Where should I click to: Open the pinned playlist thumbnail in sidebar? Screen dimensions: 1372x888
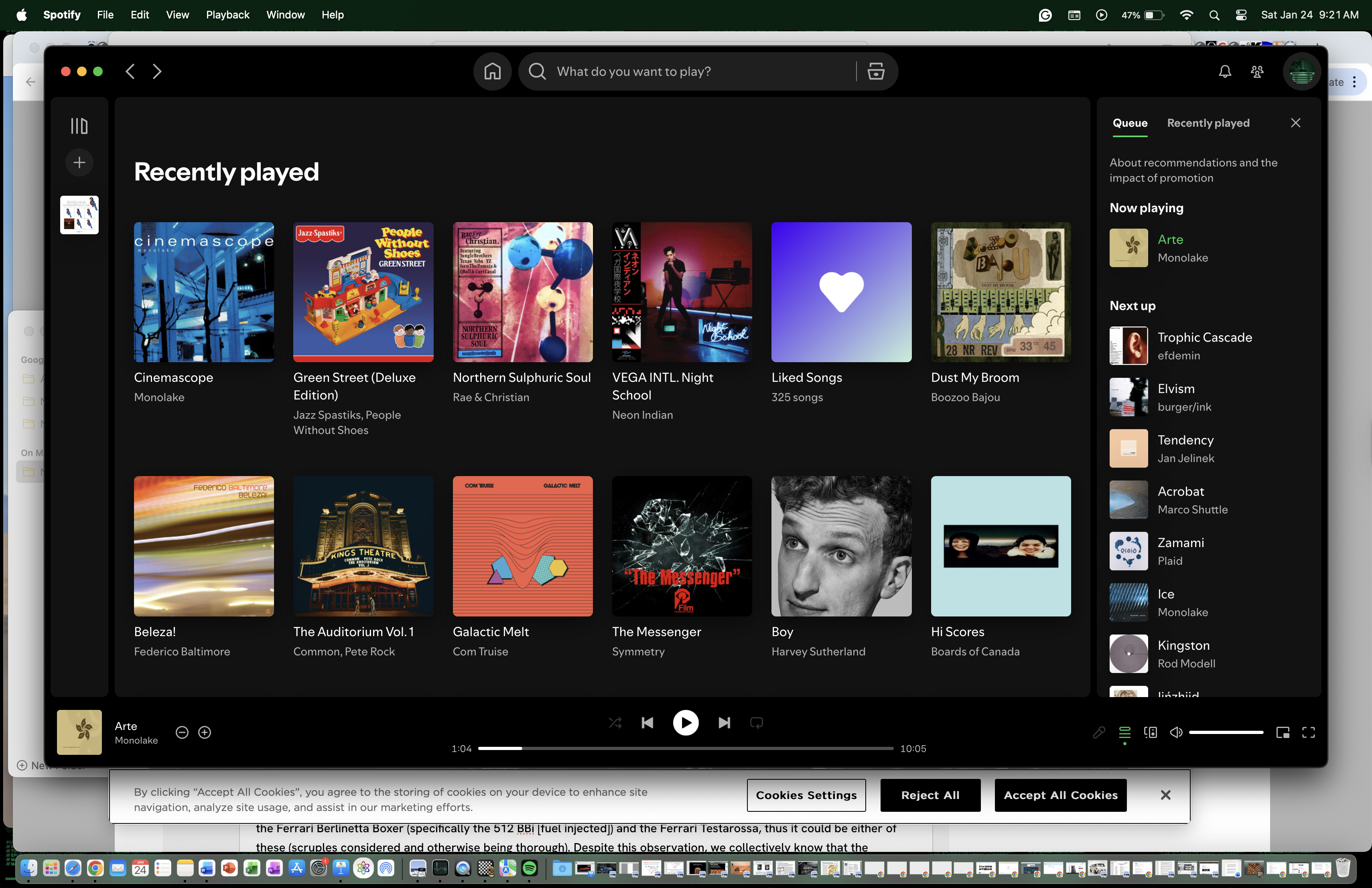pos(79,214)
